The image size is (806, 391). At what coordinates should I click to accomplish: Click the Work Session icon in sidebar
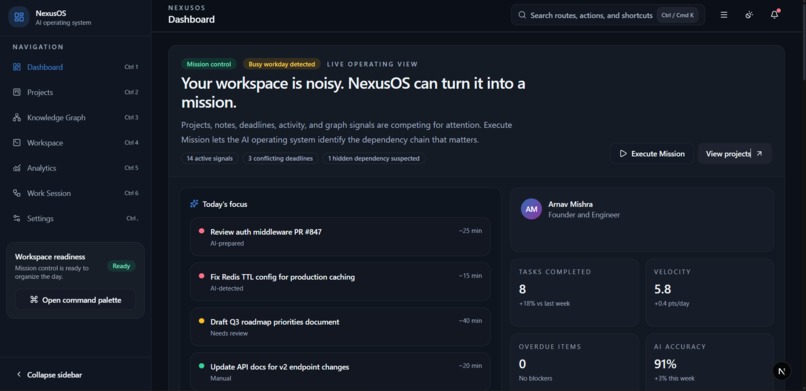point(16,193)
